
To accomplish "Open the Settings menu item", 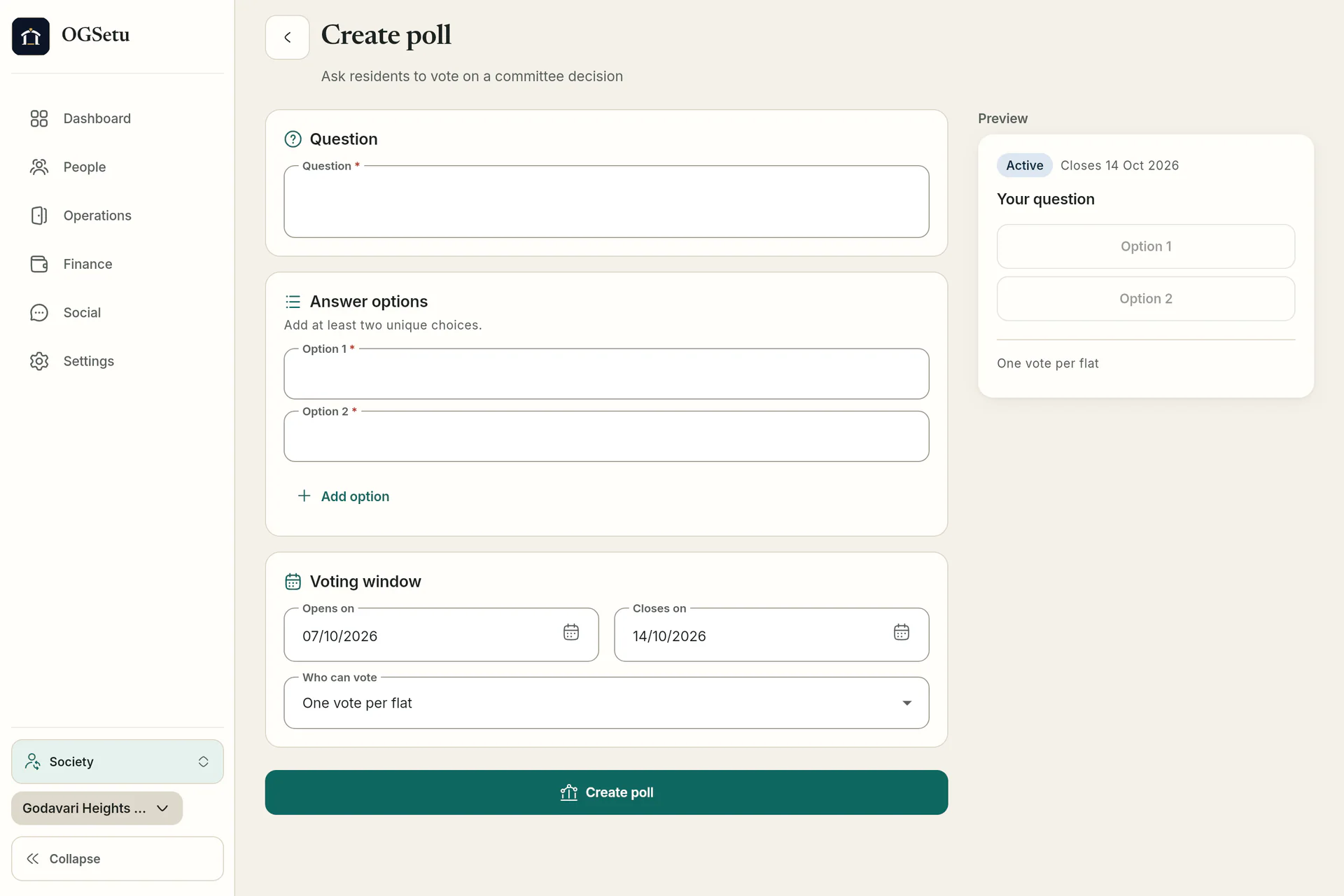I will pos(118,361).
